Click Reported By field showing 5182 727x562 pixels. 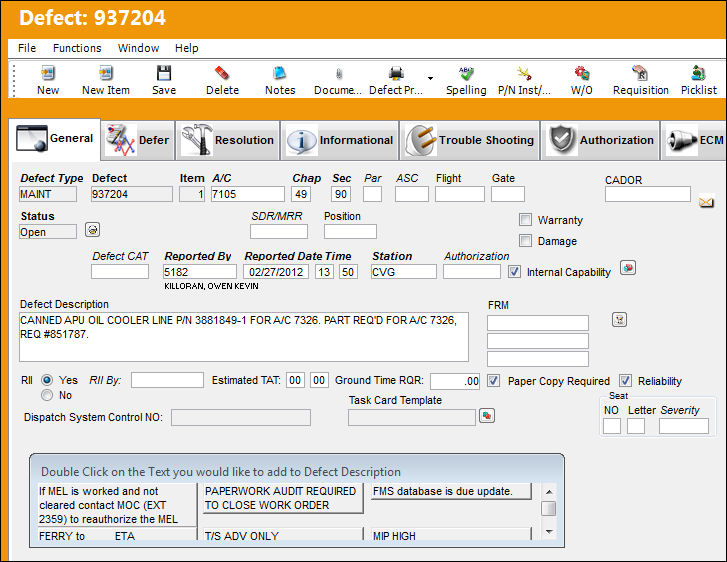pos(199,271)
